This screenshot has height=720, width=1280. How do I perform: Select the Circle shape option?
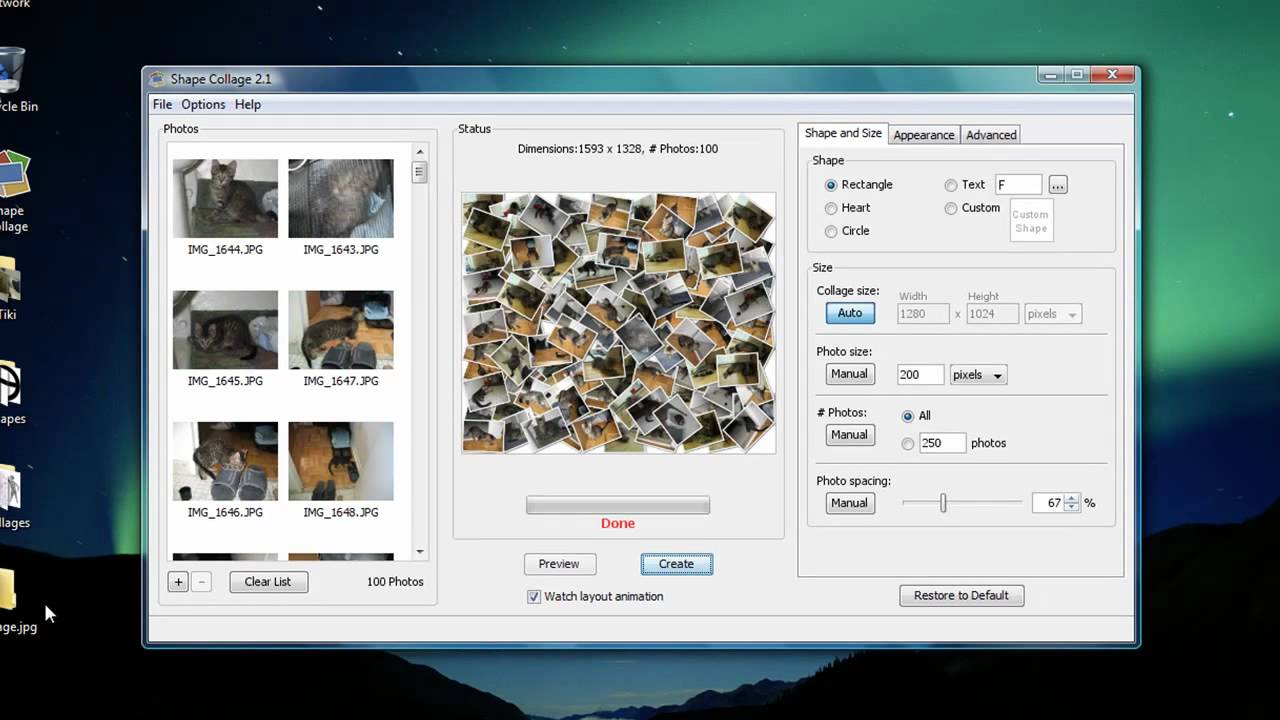(x=831, y=231)
